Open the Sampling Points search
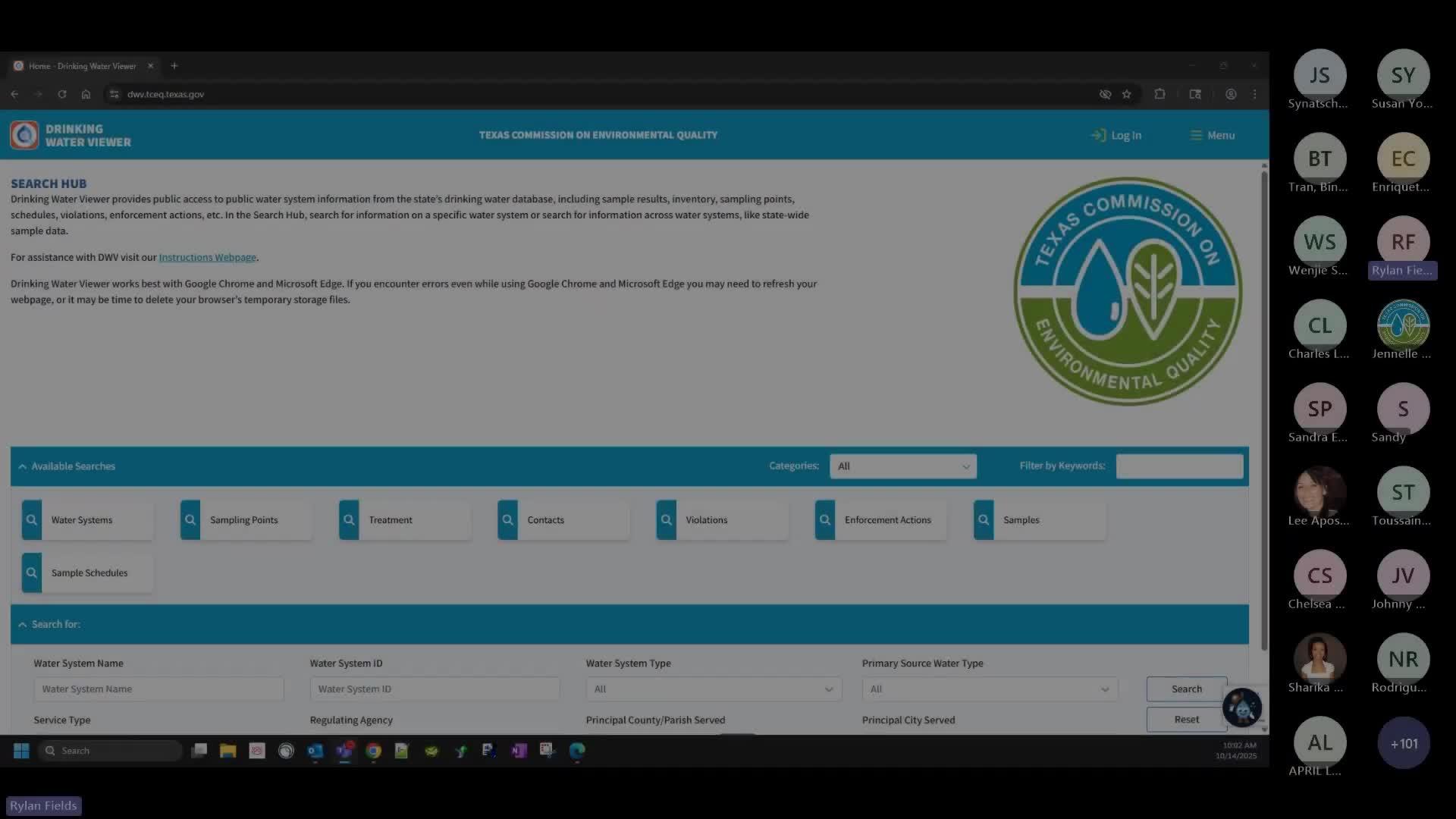 click(244, 519)
